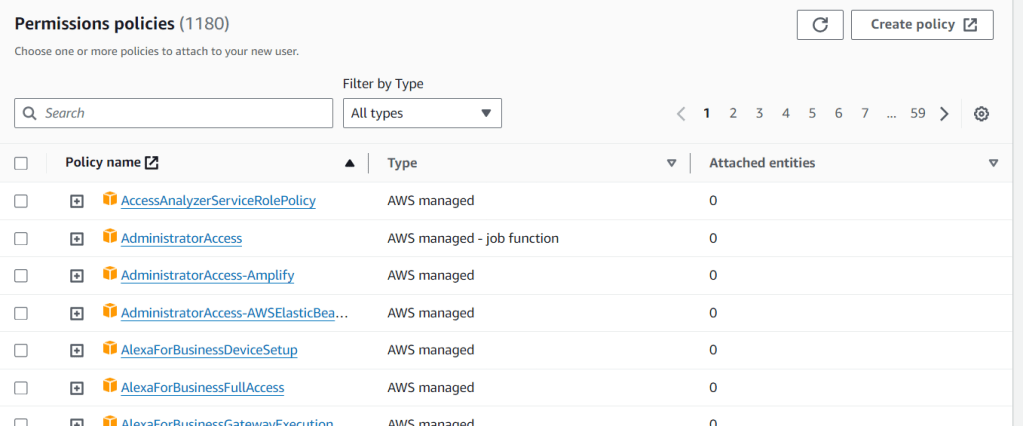Expand the AccessAnalyzerServiceRolePolicy row details
The height and width of the screenshot is (426, 1023).
coord(77,202)
